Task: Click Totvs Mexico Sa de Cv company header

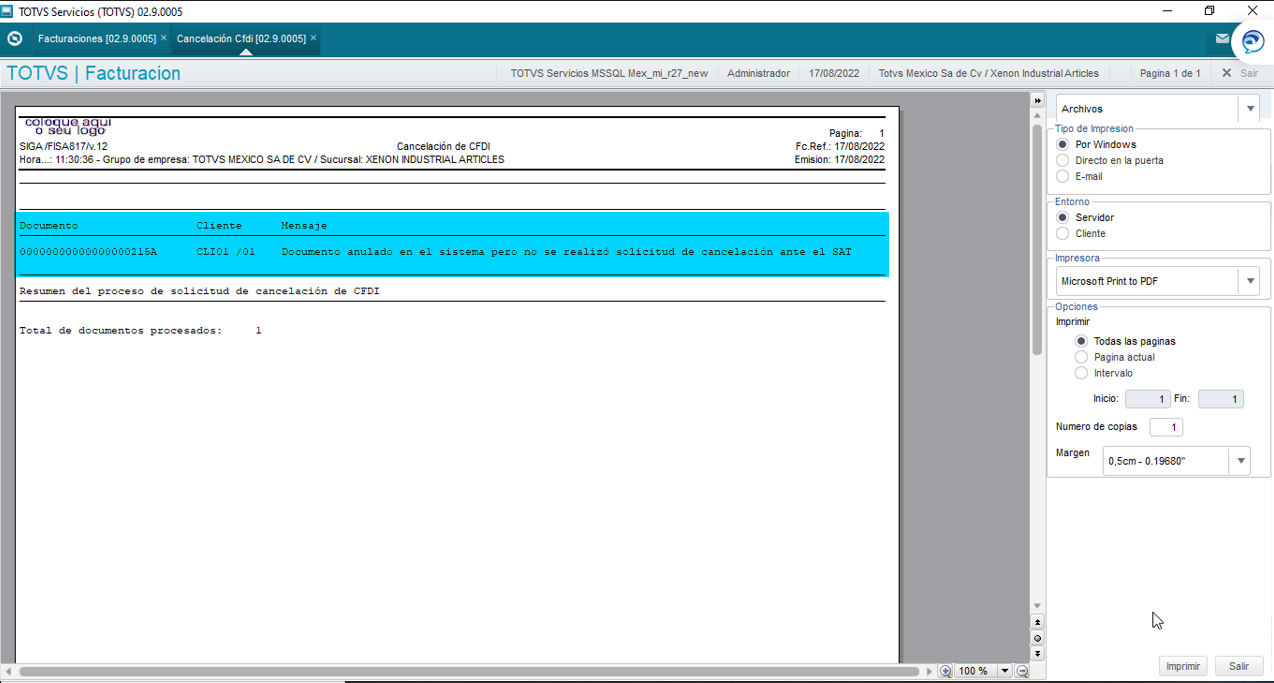Action: [988, 73]
